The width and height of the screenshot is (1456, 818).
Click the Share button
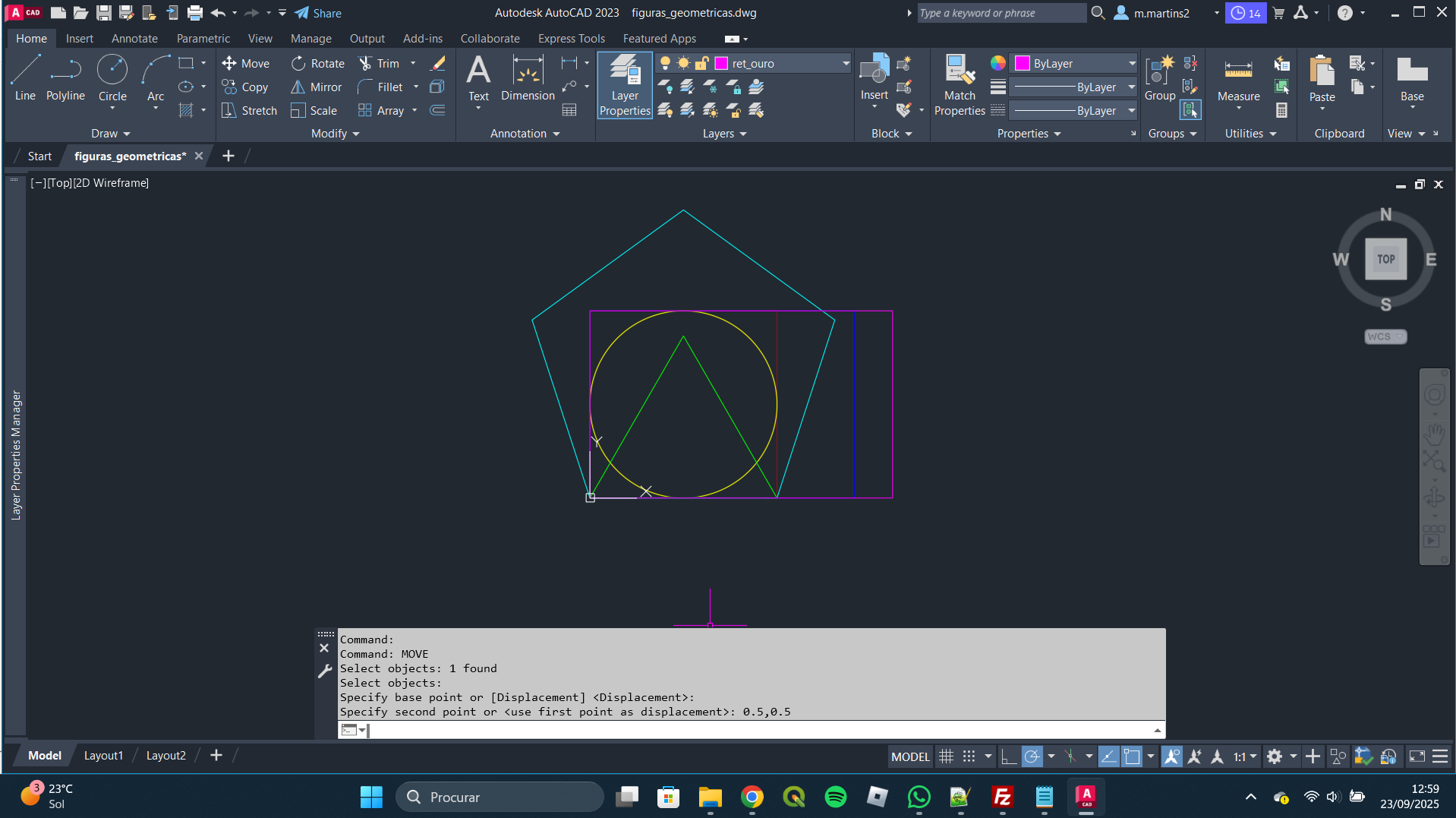tap(318, 13)
